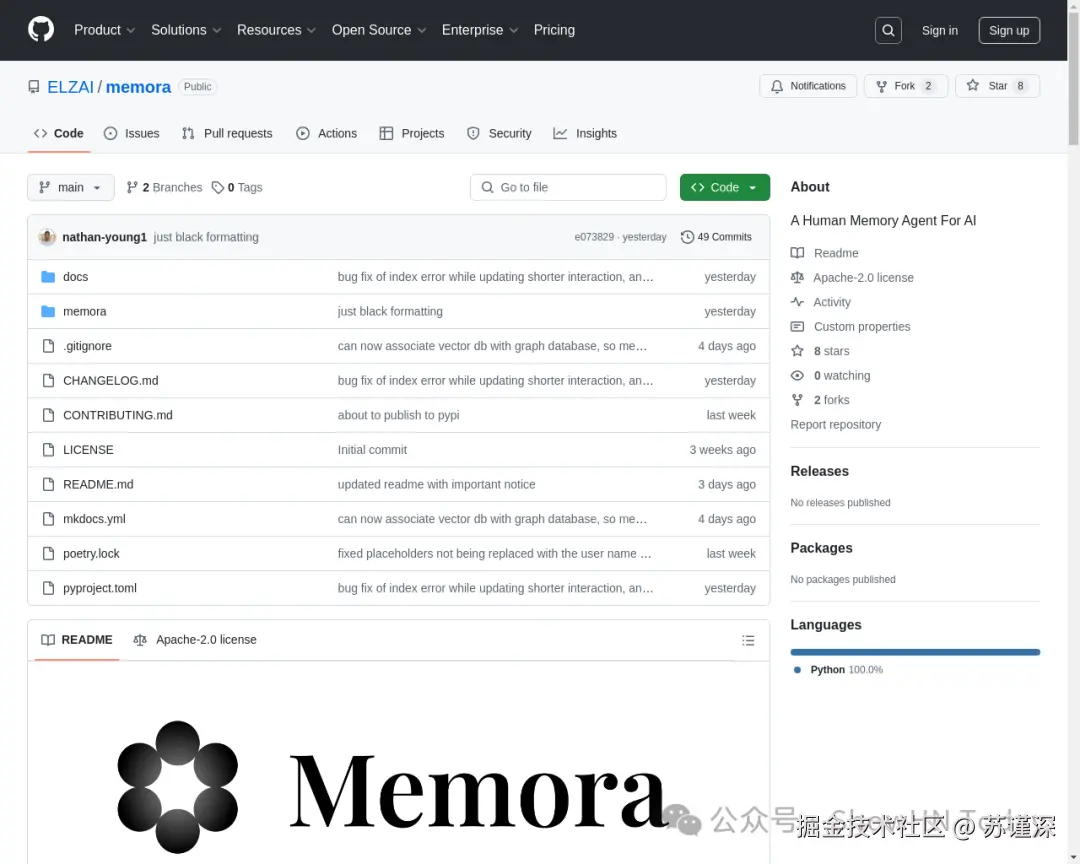Switch to the Insights tab
This screenshot has width=1080, height=864.
tap(585, 134)
